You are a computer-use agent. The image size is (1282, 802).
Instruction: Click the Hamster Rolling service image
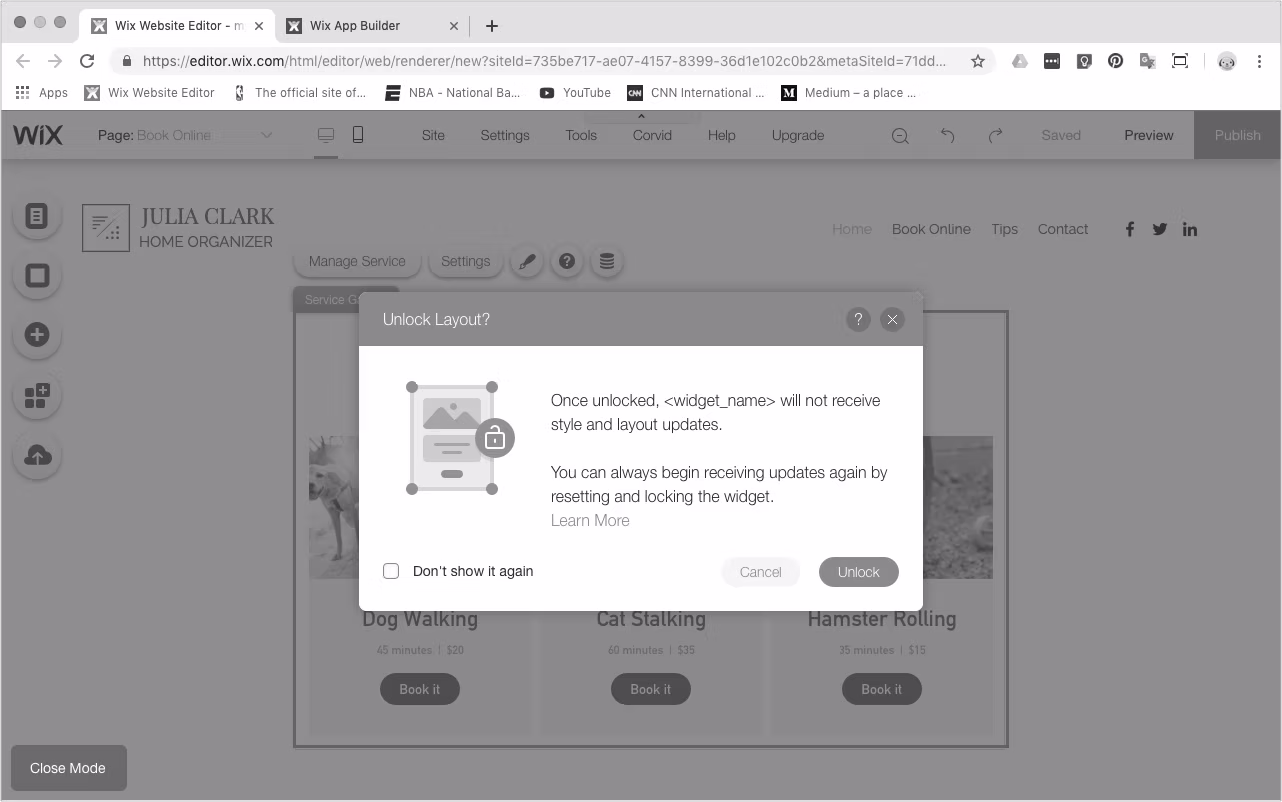(958, 507)
